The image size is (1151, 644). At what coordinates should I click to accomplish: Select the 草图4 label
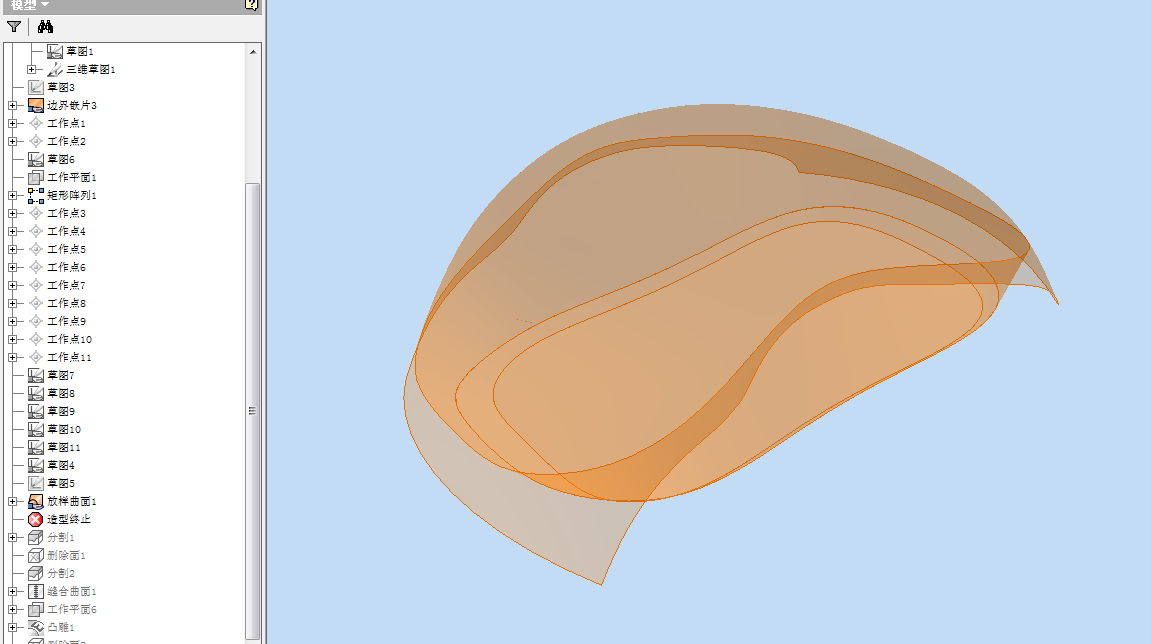click(61, 466)
